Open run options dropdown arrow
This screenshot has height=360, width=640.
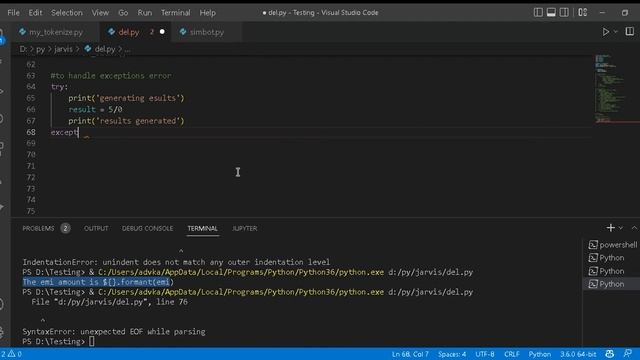616,32
